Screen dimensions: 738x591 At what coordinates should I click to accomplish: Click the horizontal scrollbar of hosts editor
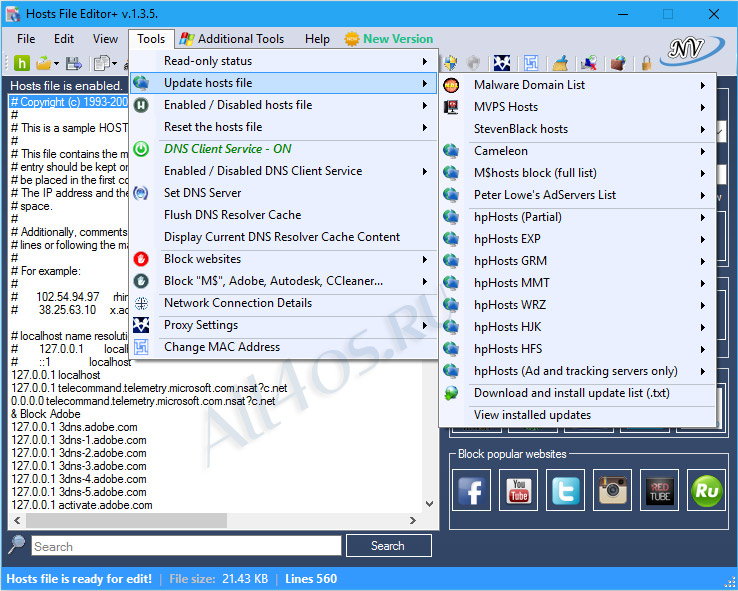pos(127,520)
